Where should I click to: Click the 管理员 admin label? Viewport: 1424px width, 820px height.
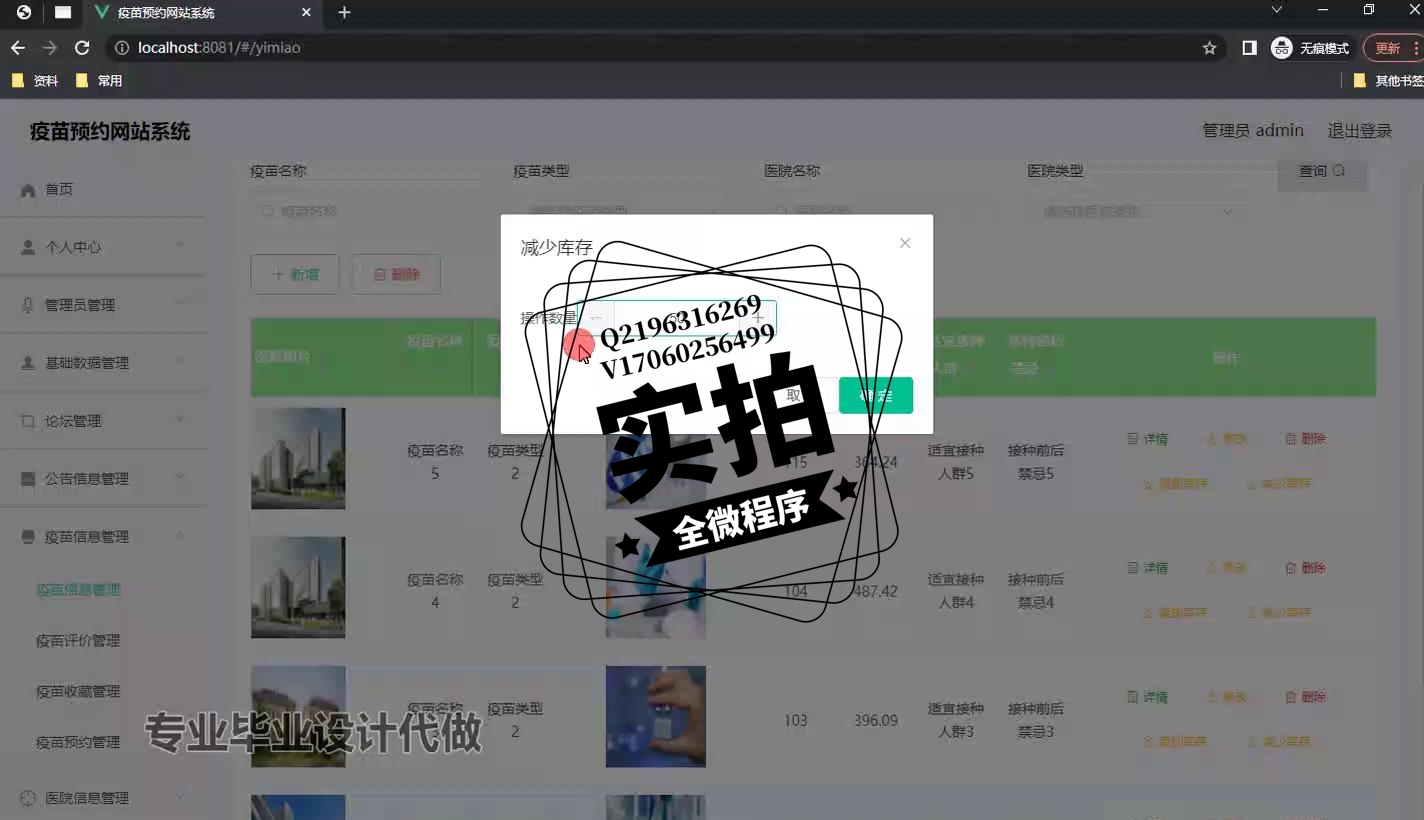[1253, 131]
